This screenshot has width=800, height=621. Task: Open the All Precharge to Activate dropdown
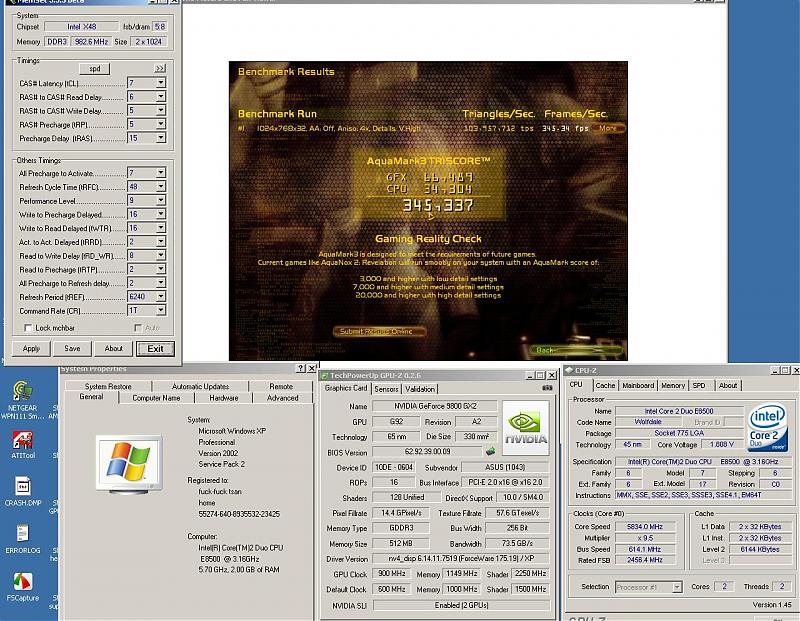pos(161,173)
